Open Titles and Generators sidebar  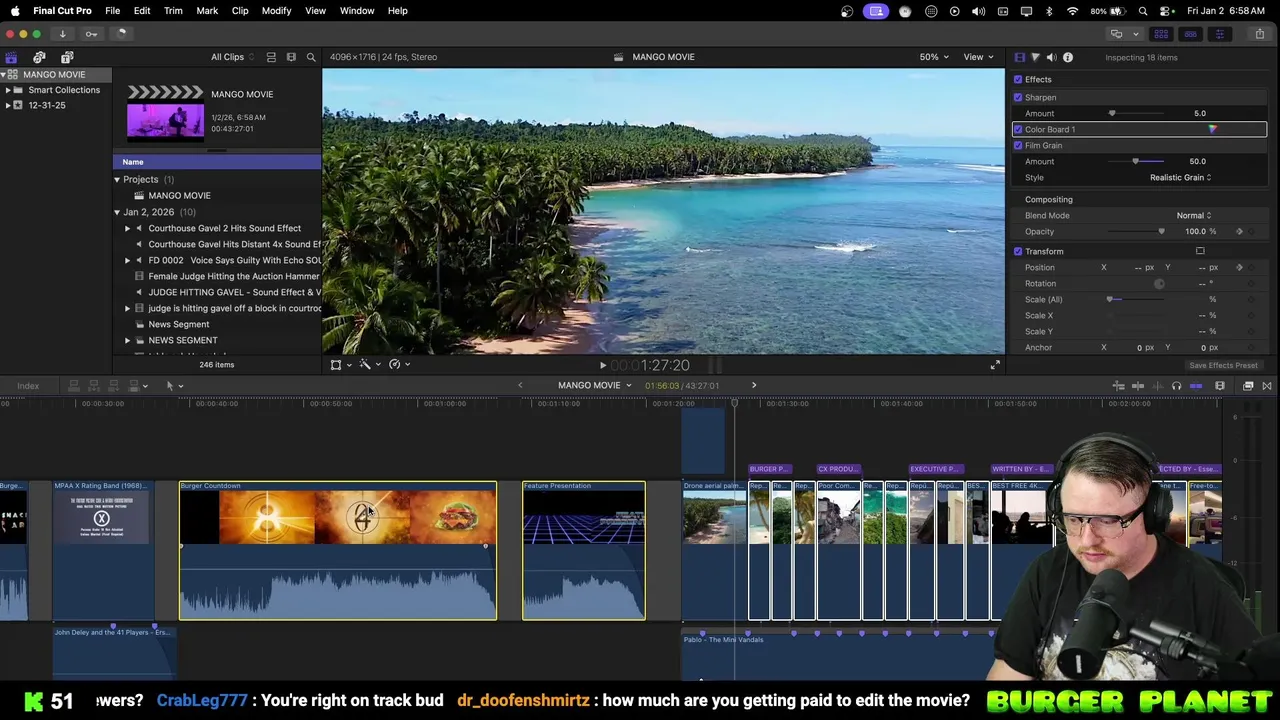[67, 57]
